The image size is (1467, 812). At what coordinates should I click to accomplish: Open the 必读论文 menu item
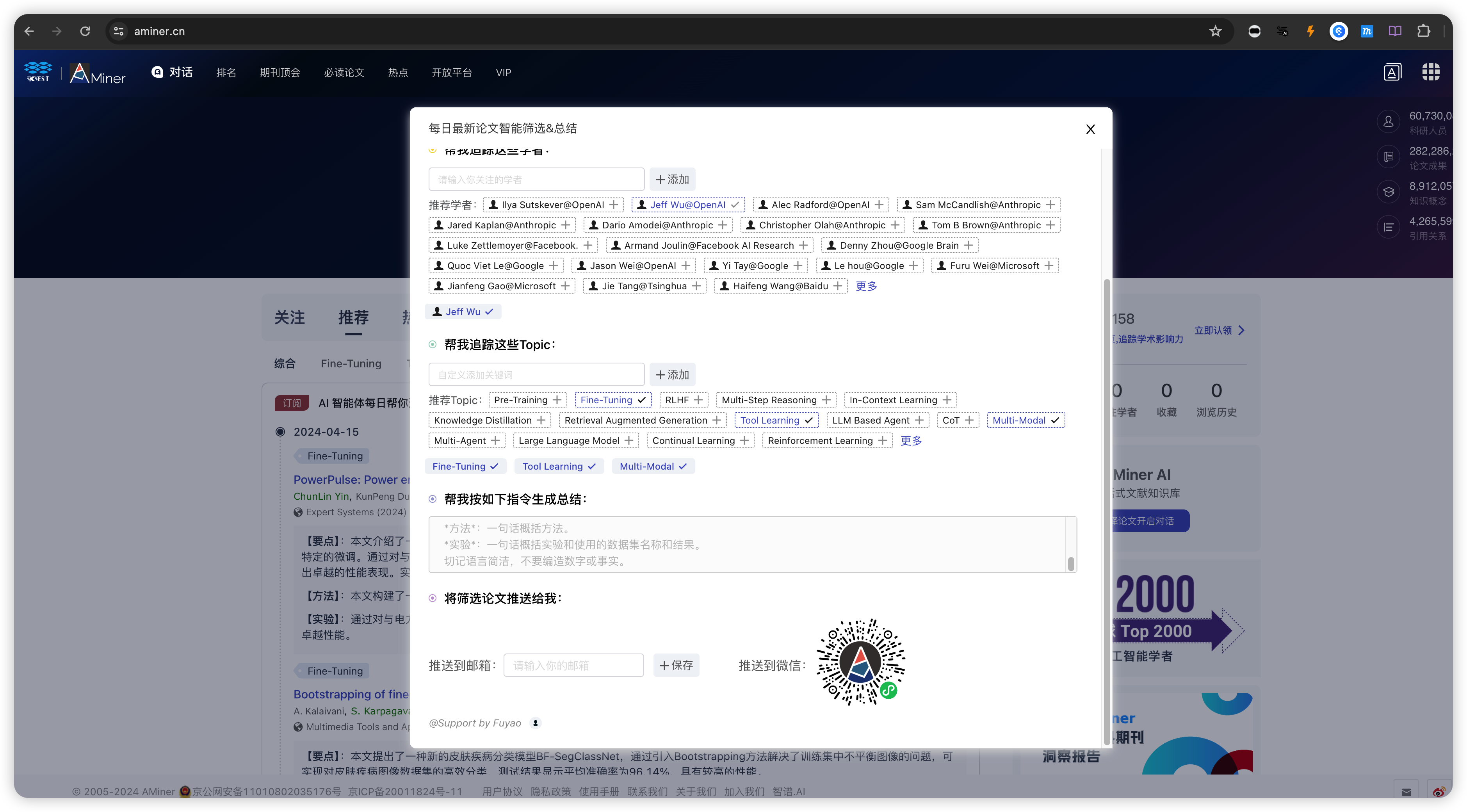pyautogui.click(x=344, y=72)
